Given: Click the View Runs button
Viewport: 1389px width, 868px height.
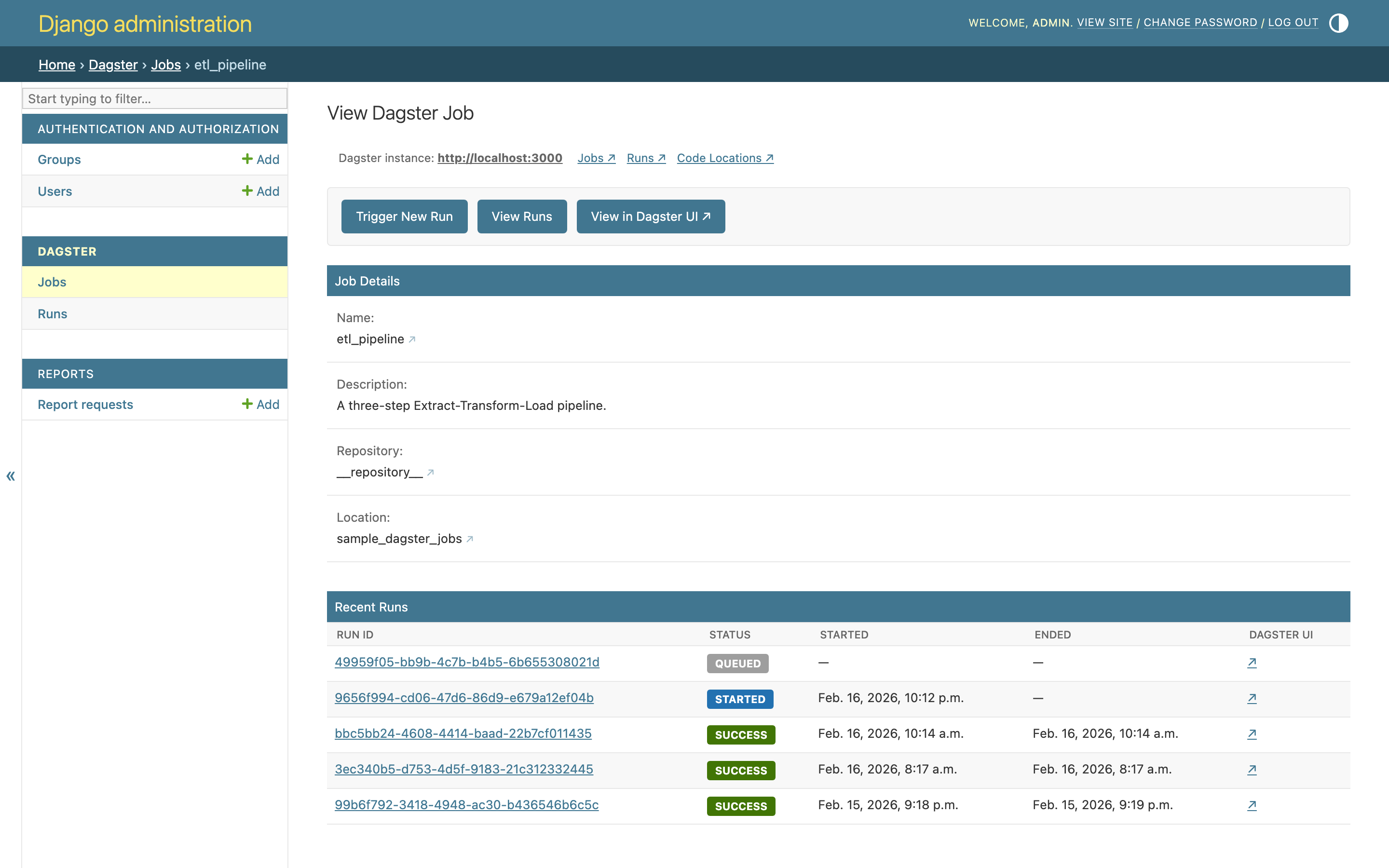Looking at the screenshot, I should tap(522, 217).
